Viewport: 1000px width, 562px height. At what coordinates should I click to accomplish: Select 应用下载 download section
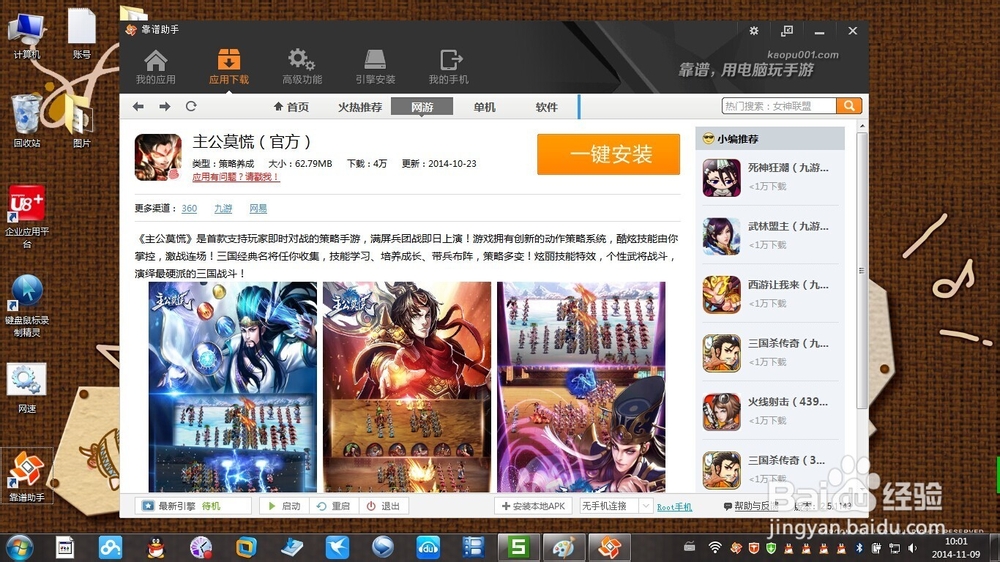click(228, 67)
